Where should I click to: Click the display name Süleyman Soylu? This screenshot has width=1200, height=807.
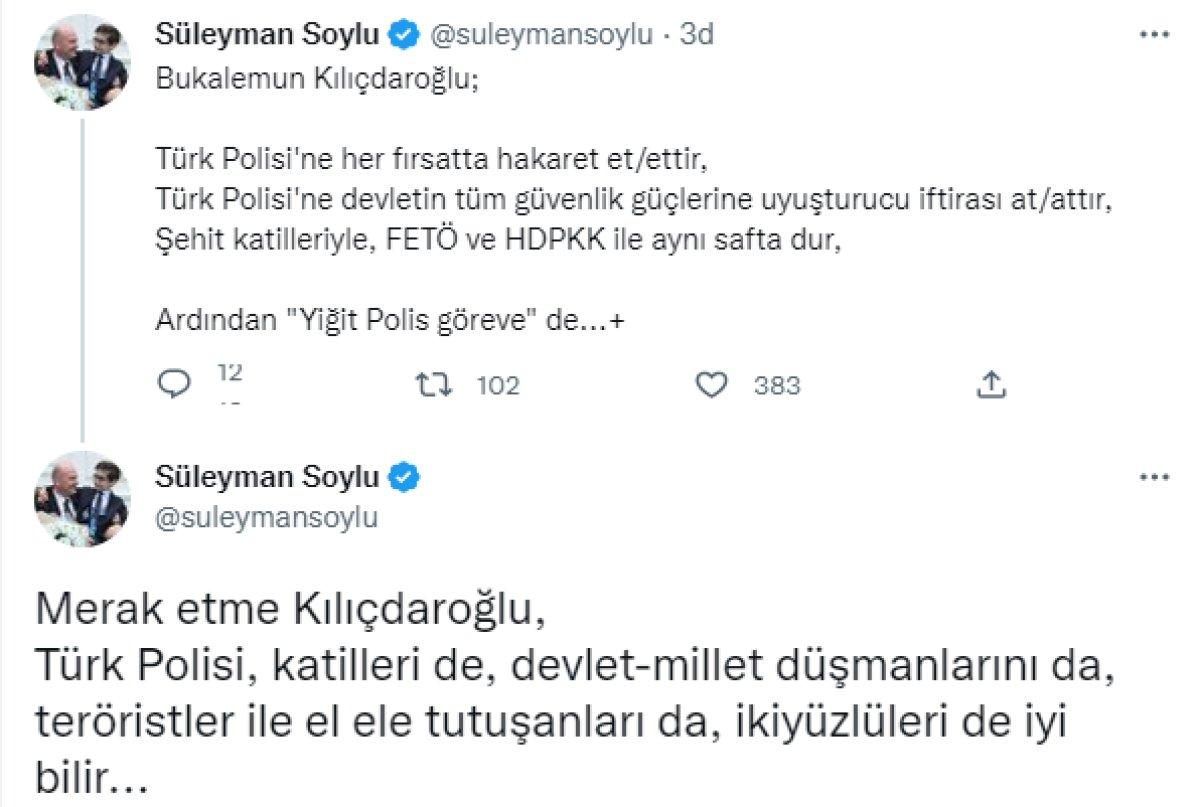[270, 31]
